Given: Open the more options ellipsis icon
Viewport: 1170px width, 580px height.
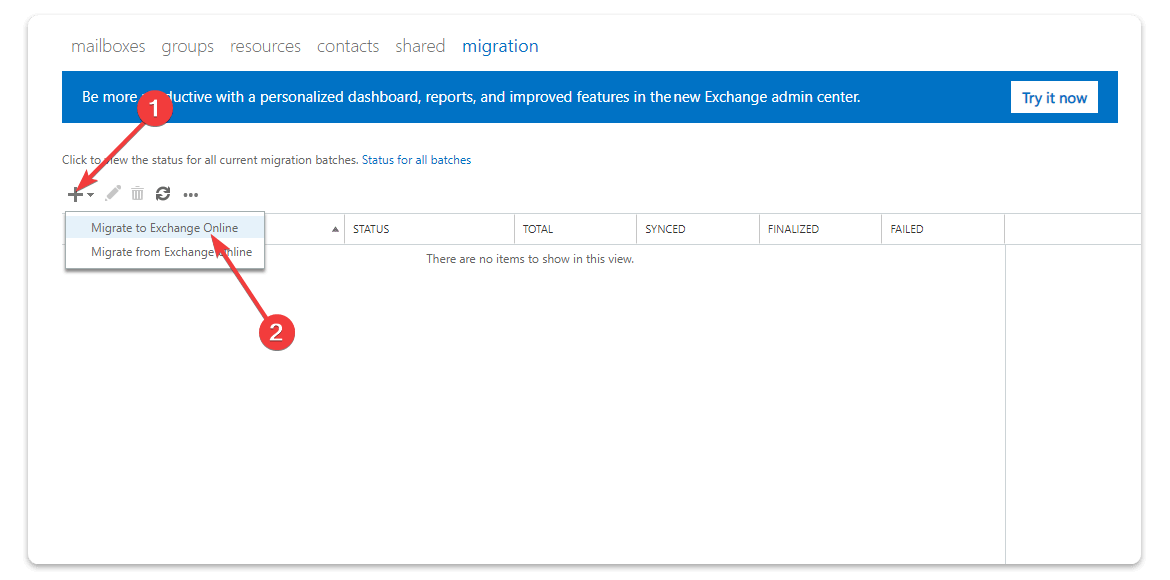Looking at the screenshot, I should coord(191,195).
